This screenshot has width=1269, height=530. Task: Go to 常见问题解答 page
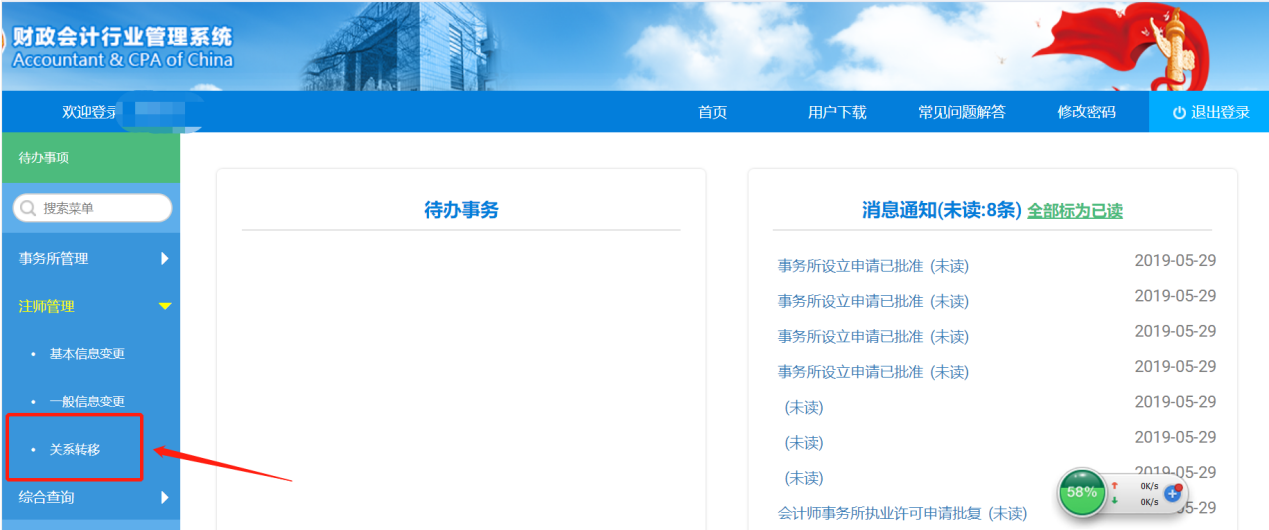(962, 112)
